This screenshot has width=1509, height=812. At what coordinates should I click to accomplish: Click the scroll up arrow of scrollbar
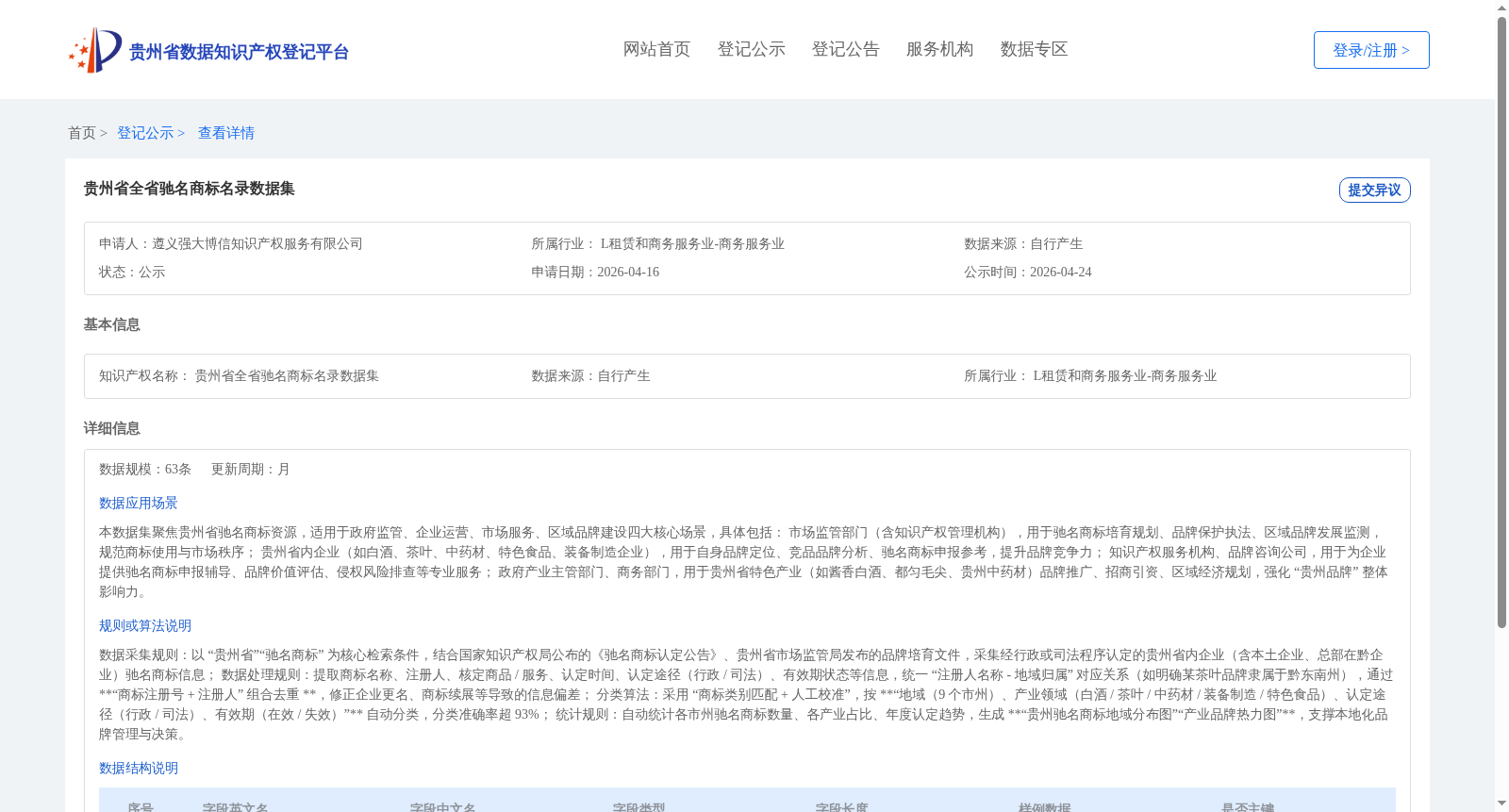1501,8
